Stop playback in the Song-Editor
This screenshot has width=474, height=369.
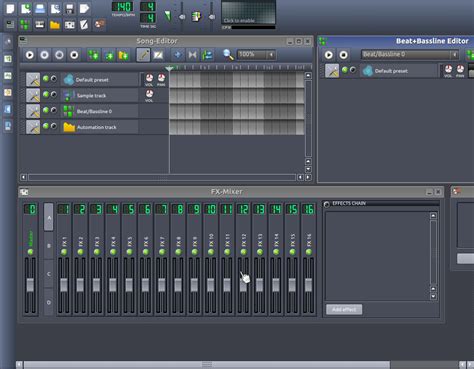point(74,55)
